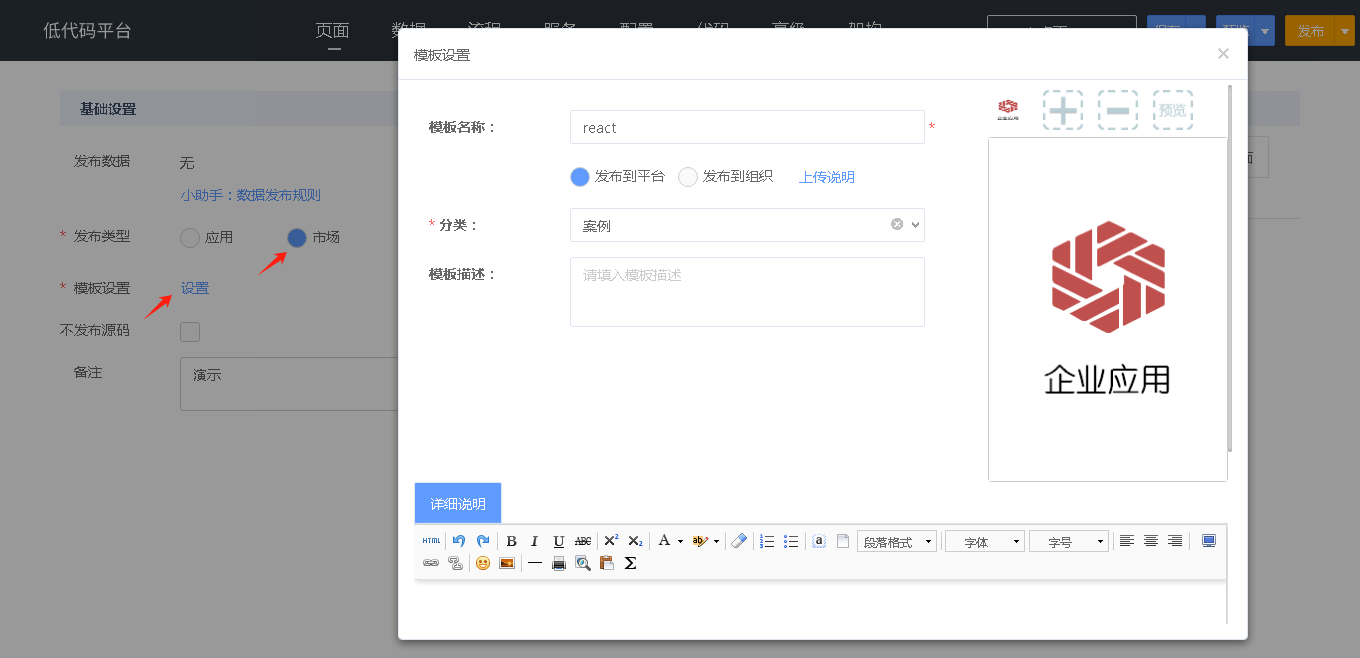This screenshot has width=1360, height=658.
Task: Apply subscript formatting
Action: [635, 541]
